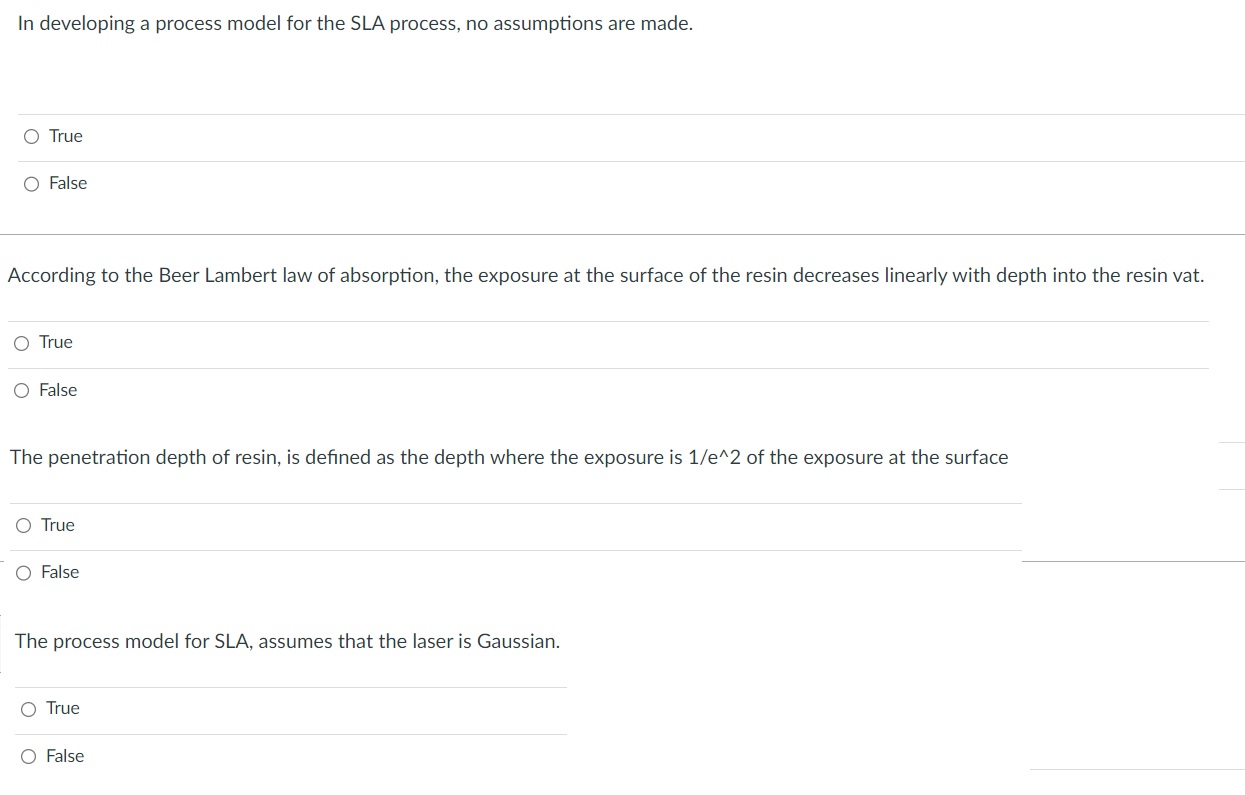
Task: Select False for the SLA no assumptions question
Action: pyautogui.click(x=31, y=183)
